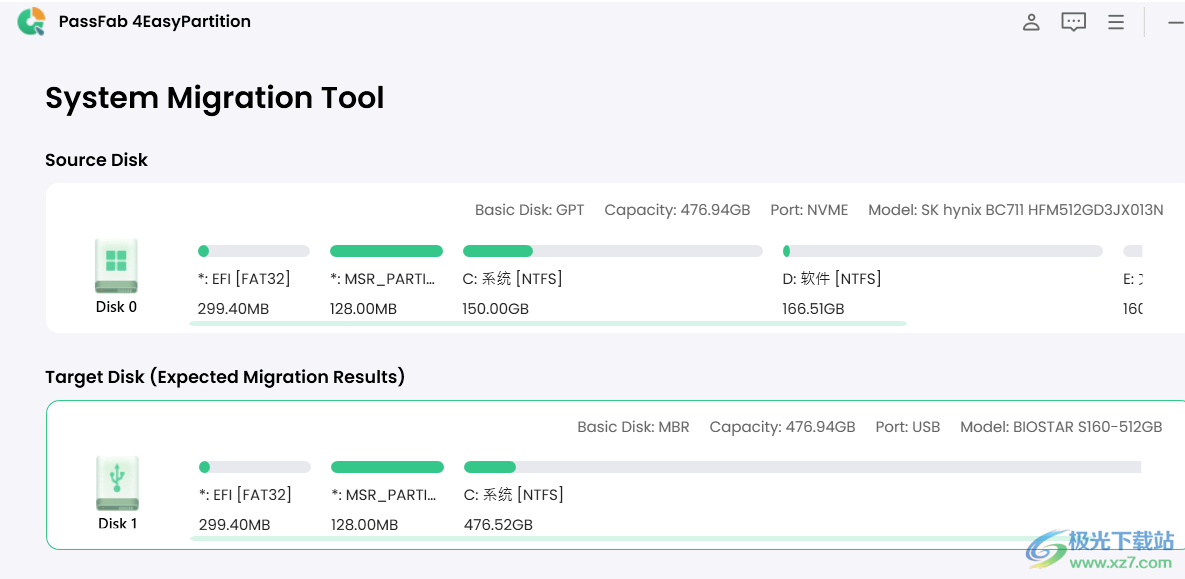Click the PassFab 4EasyPartition logo icon
This screenshot has width=1185, height=579.
[31, 21]
